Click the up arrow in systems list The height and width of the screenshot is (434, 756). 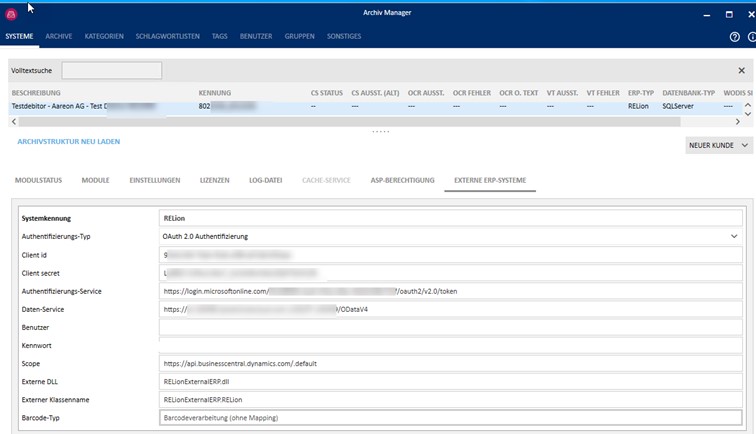747,105
